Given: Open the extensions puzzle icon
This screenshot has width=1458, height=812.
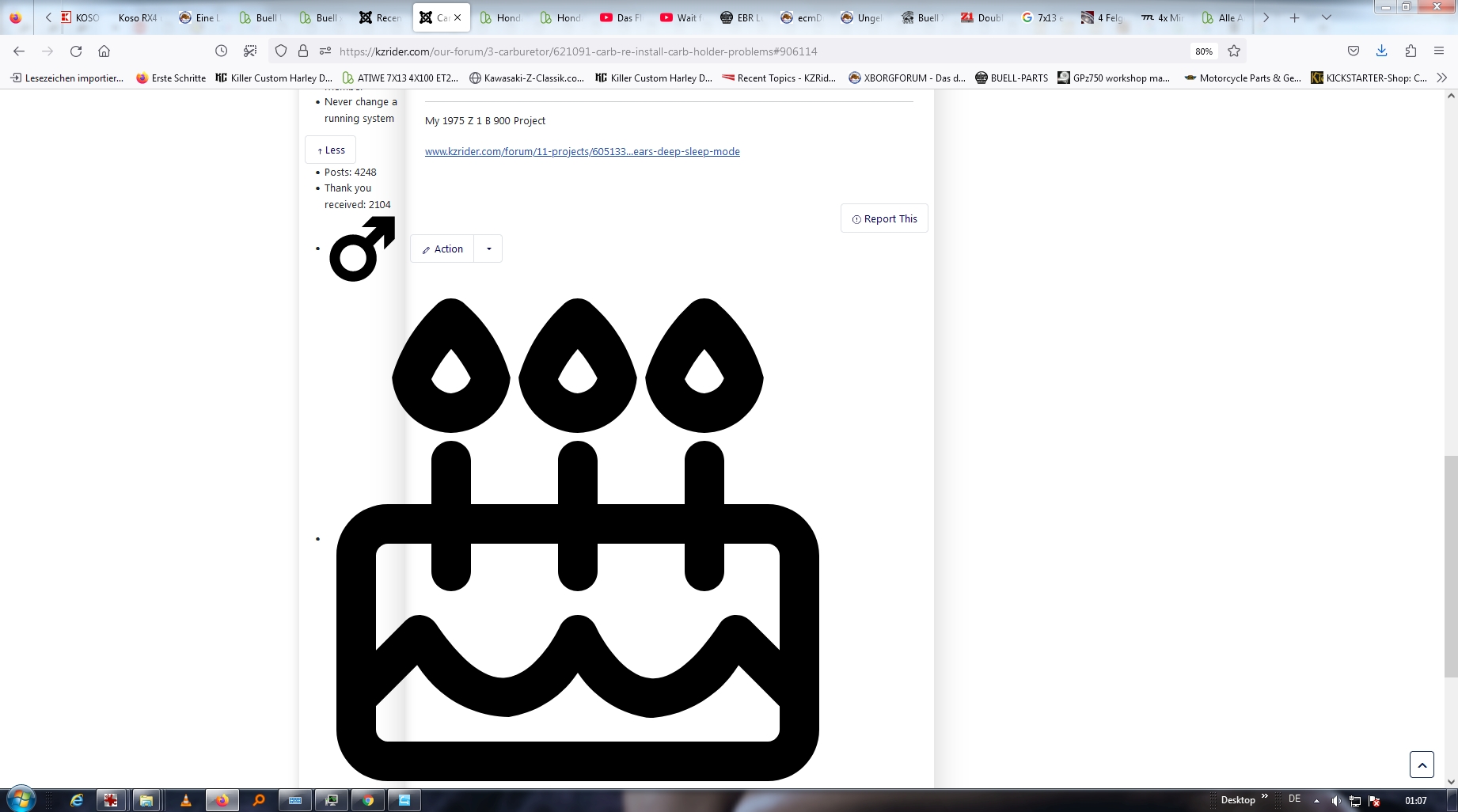Looking at the screenshot, I should click(x=1411, y=51).
